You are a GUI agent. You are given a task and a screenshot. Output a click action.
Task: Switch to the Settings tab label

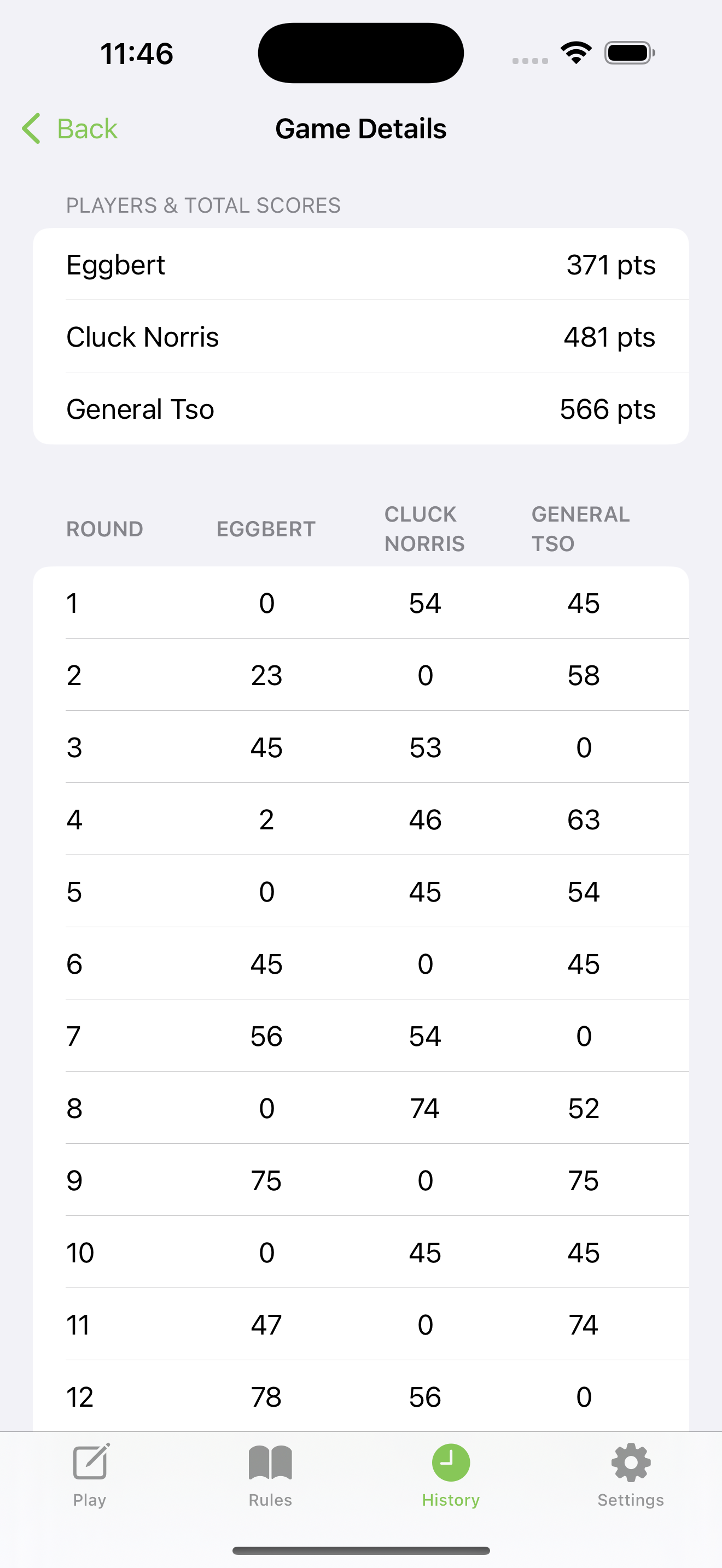(631, 1500)
